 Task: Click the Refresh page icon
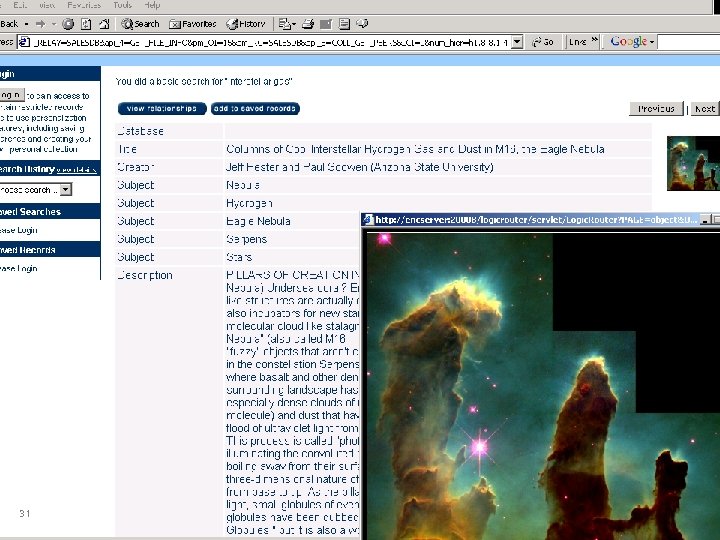(x=86, y=24)
